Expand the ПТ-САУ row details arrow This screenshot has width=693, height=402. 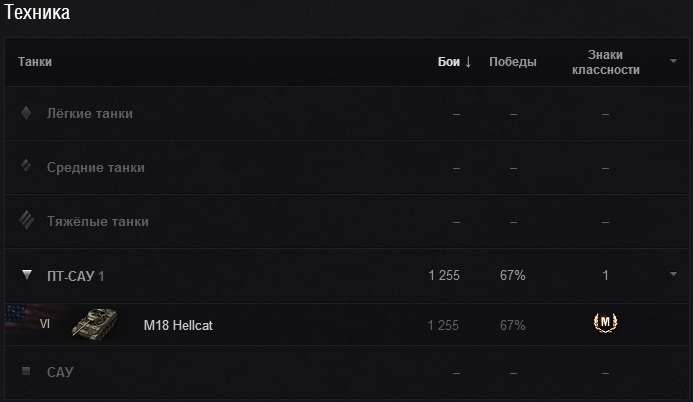[674, 275]
